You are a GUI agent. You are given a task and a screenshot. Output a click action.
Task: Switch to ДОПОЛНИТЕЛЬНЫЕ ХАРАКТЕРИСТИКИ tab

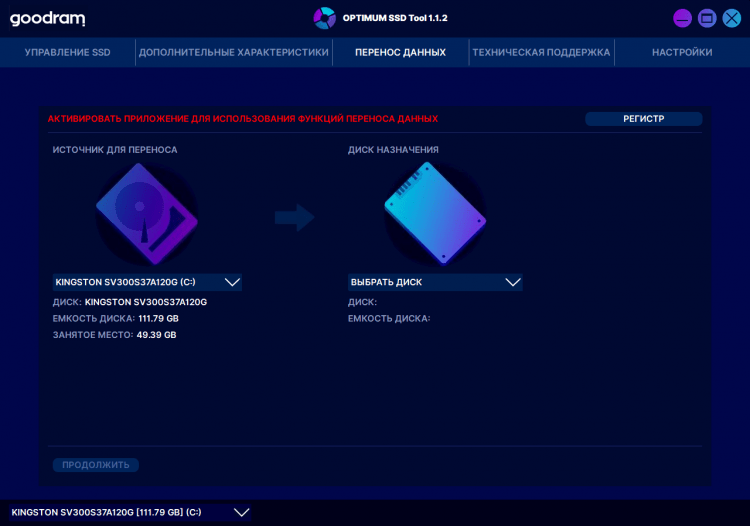(x=234, y=52)
